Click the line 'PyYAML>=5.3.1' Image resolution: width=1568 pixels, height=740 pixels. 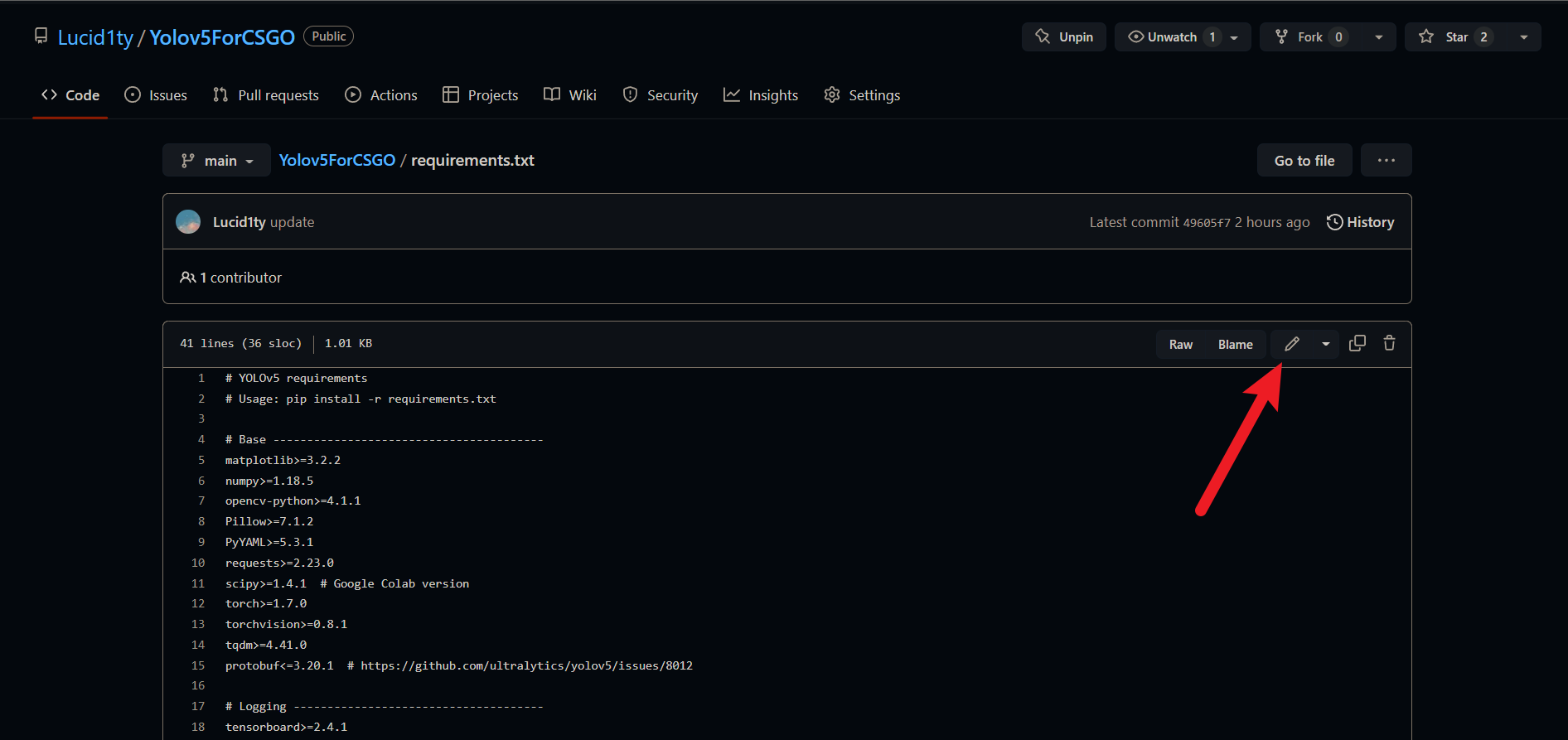[x=269, y=542]
